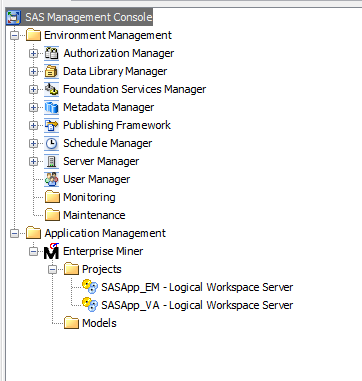Click the Publishing Framework icon
Screen dimensions: 362x381
point(51,125)
